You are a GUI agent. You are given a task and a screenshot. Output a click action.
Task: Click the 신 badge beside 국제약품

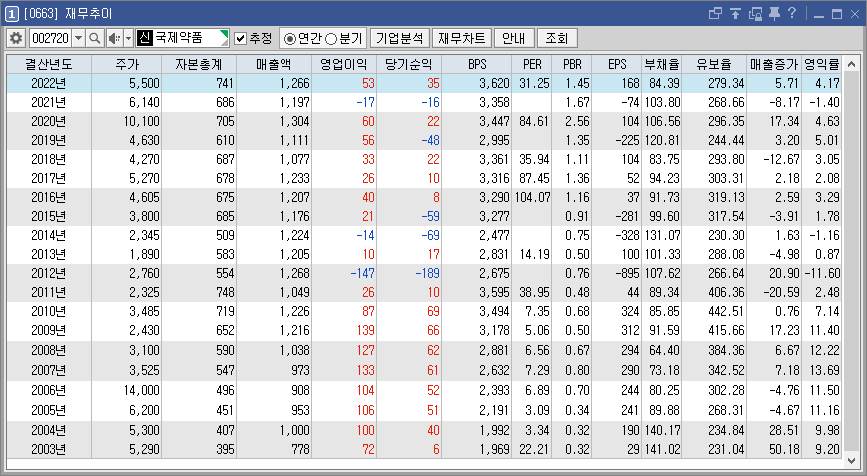(x=144, y=38)
